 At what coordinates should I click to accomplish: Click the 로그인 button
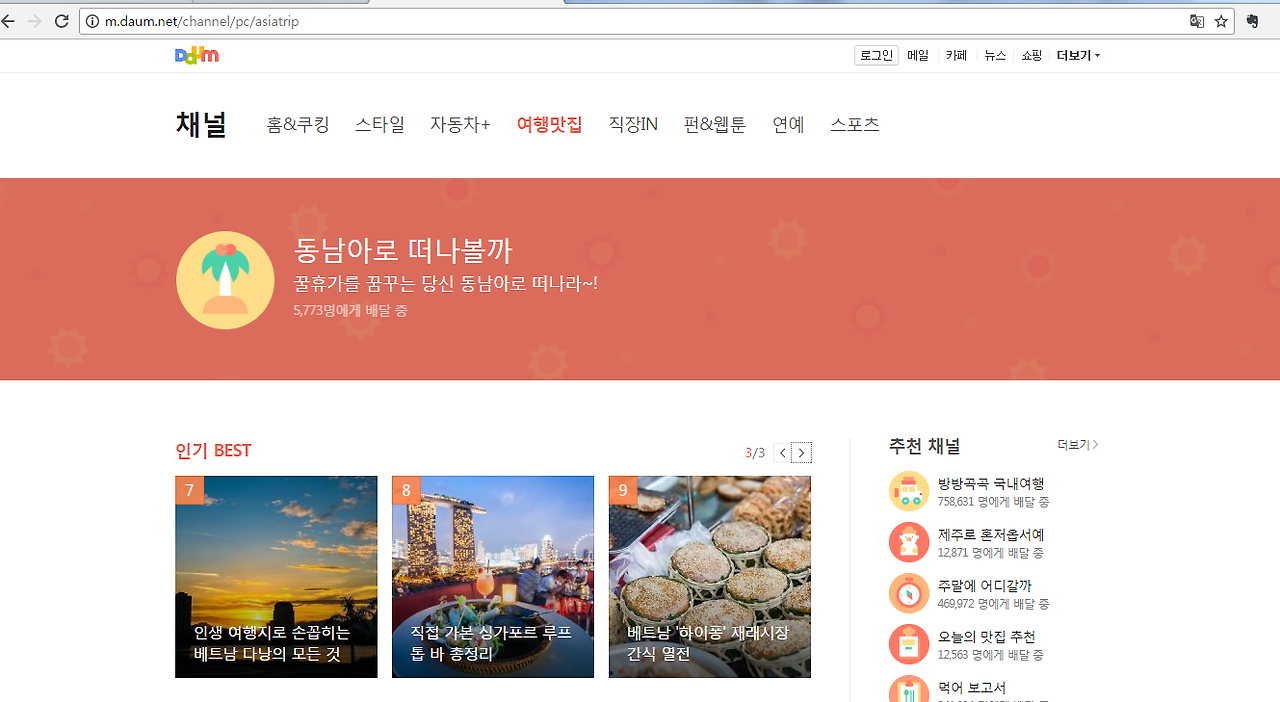pos(875,55)
